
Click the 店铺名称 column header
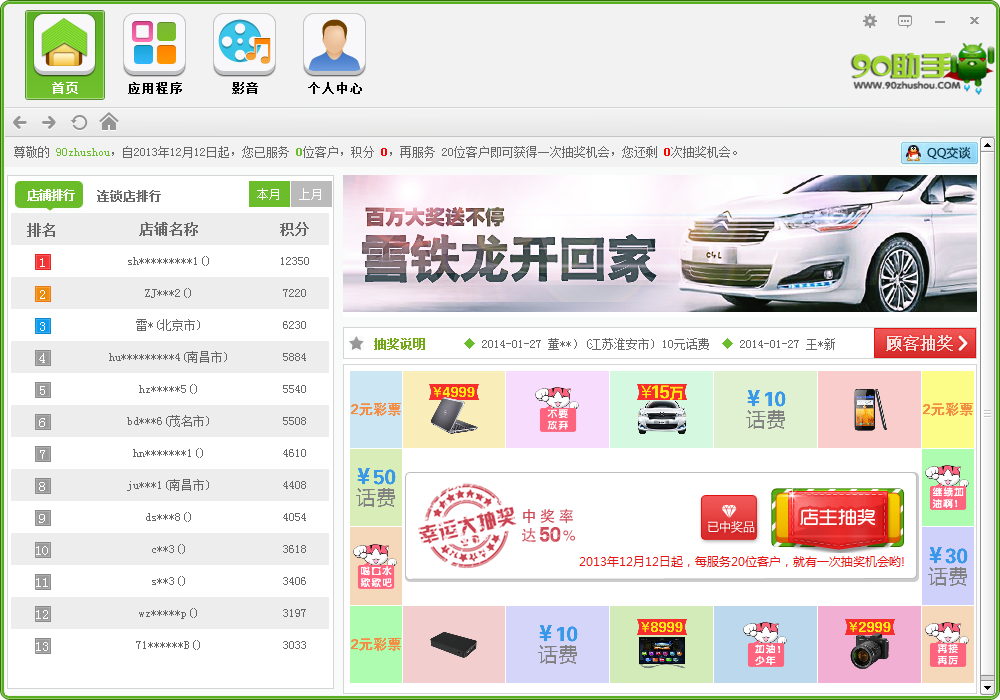pyautogui.click(x=168, y=230)
